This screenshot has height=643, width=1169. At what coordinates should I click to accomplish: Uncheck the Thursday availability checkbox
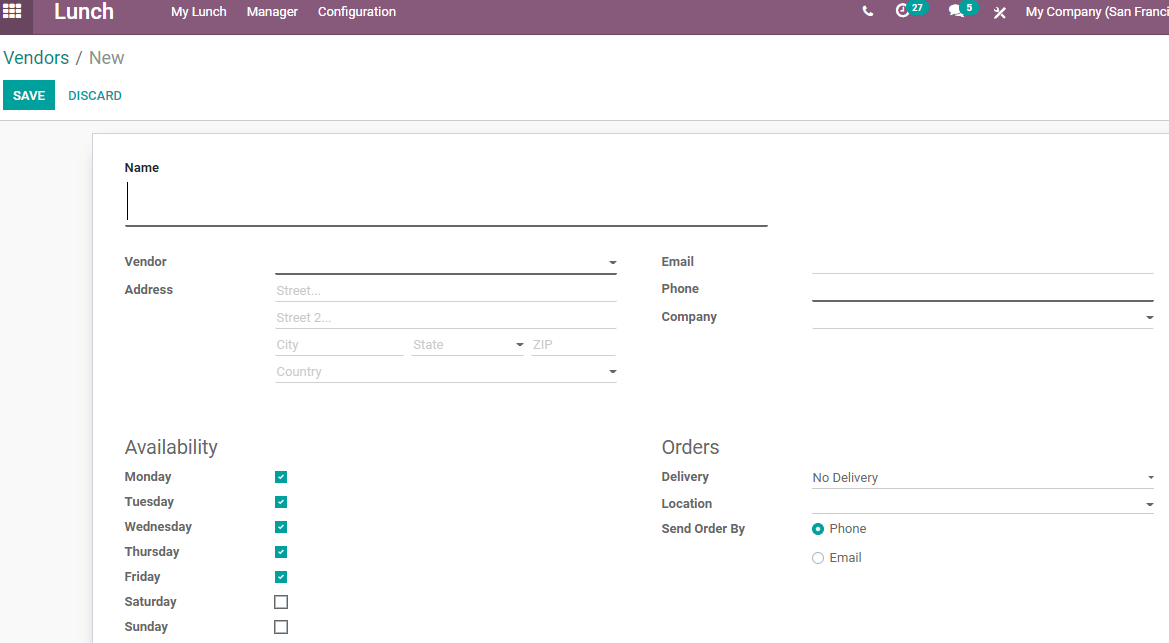[281, 552]
